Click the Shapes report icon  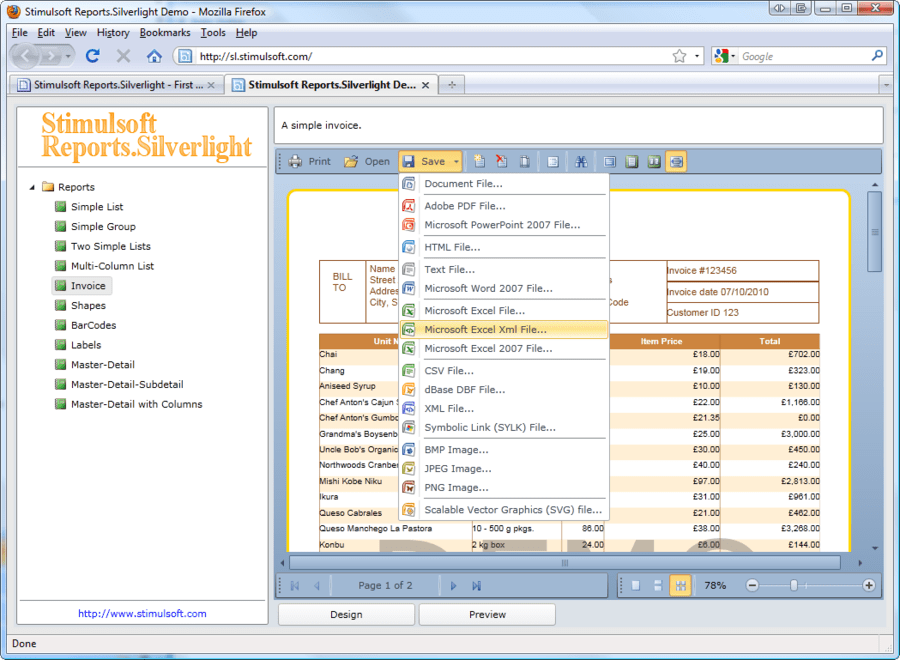(x=60, y=305)
